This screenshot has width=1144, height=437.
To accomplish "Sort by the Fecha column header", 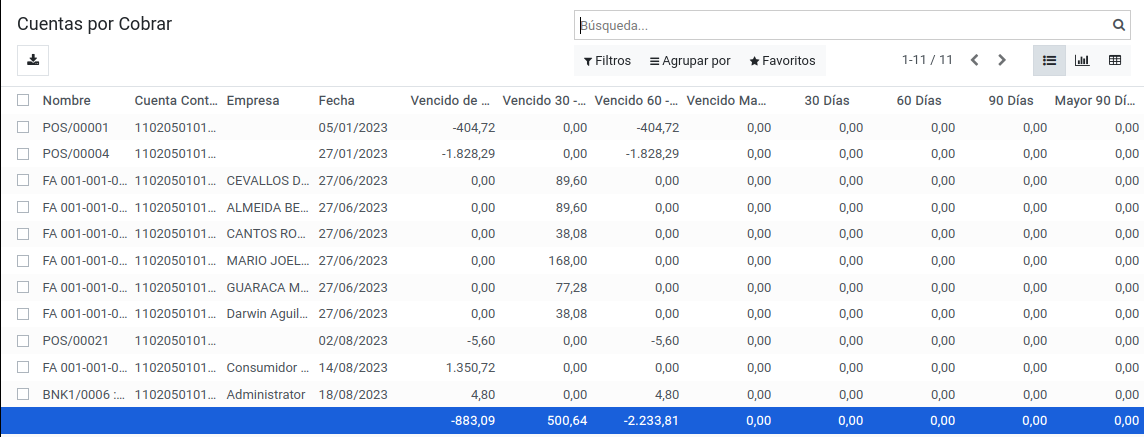I will [336, 101].
